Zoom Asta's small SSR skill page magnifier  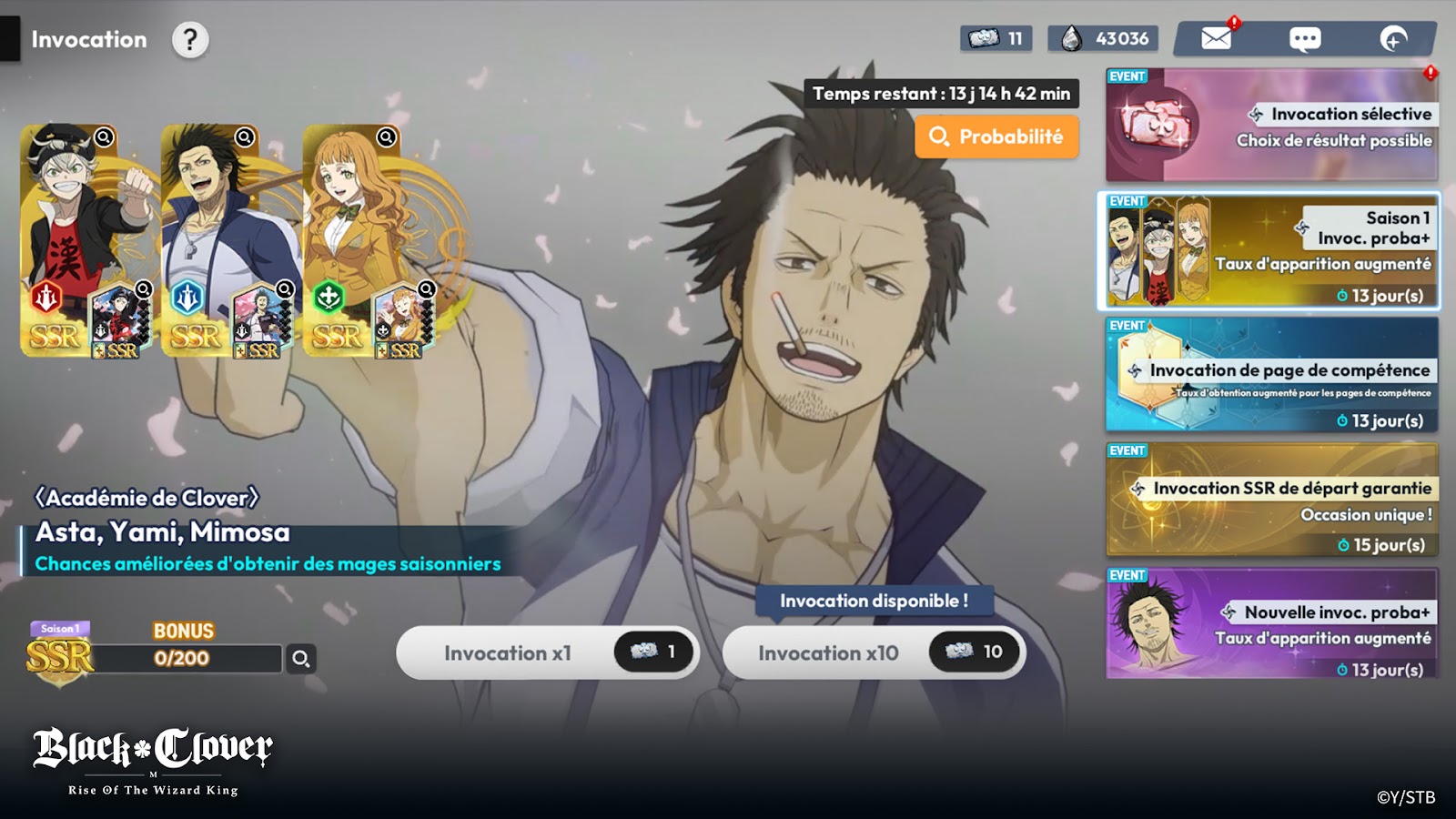click(144, 289)
